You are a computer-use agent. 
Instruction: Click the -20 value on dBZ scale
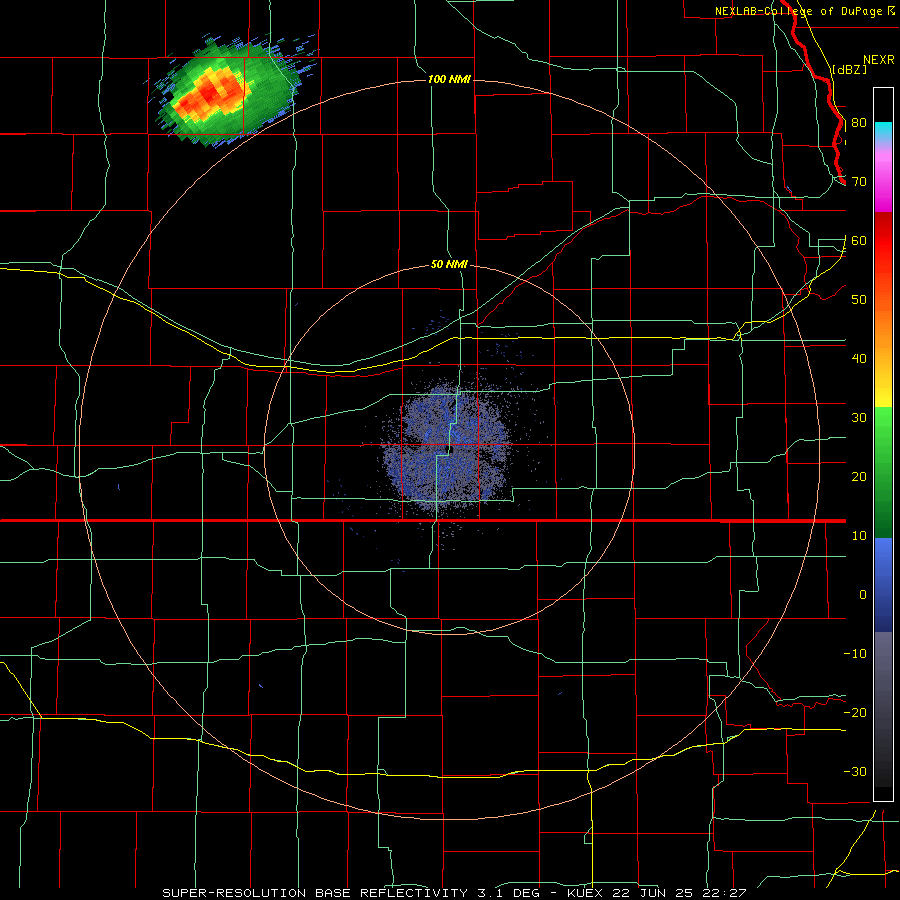click(x=855, y=713)
